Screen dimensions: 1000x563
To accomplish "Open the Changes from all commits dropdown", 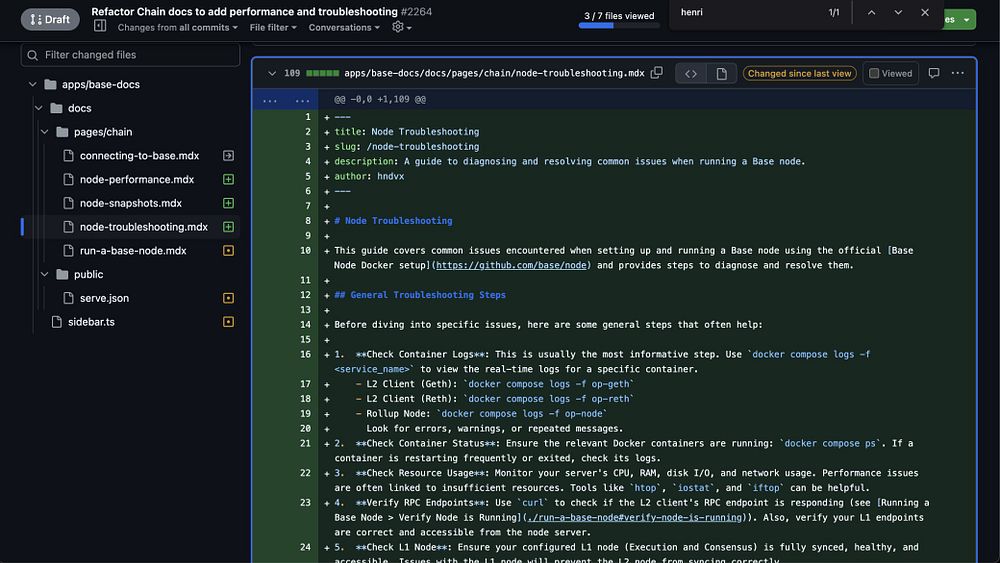I will 176,28.
